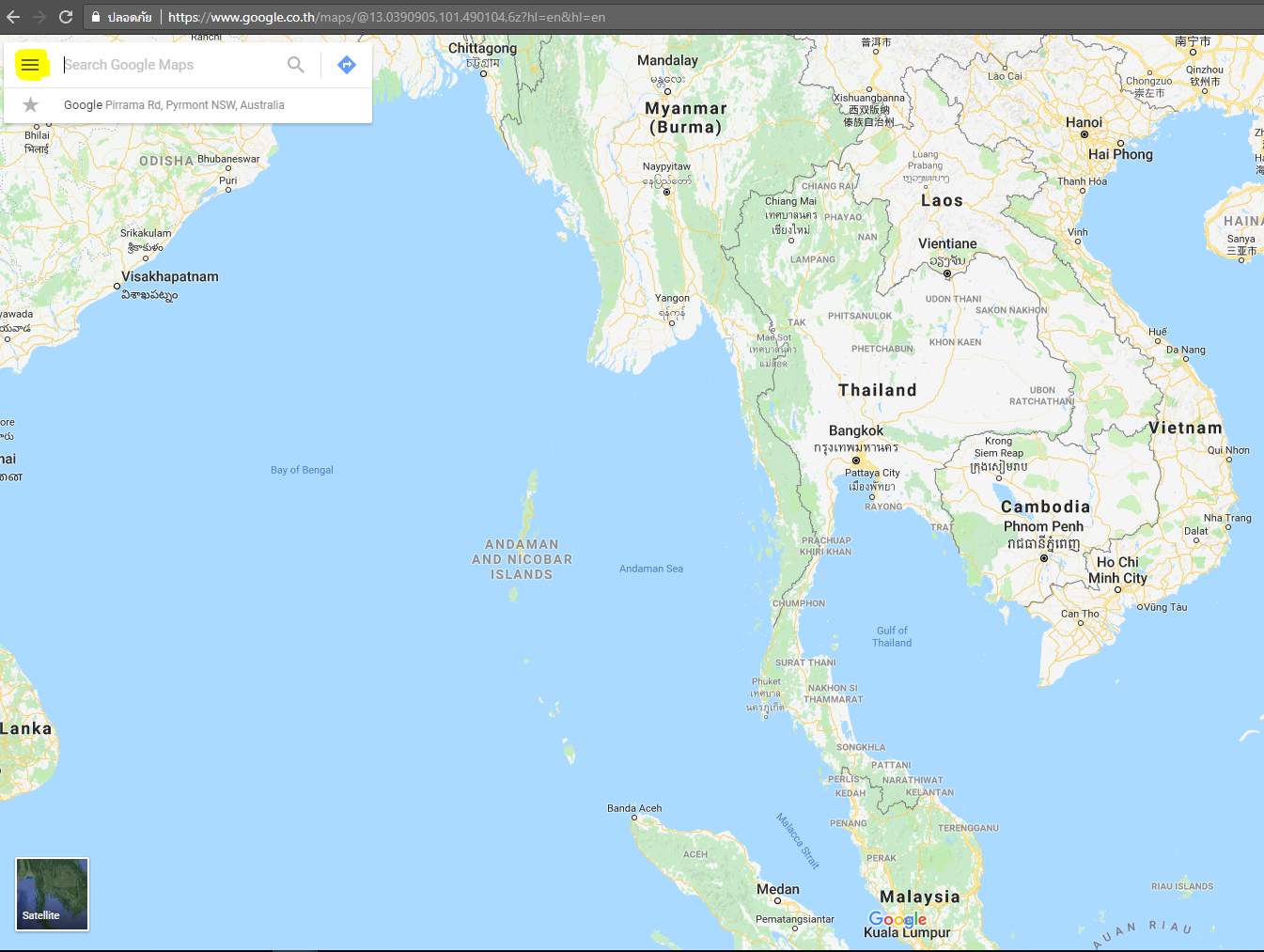The height and width of the screenshot is (952, 1264).
Task: Click the Google logo on the map
Action: pyautogui.click(x=897, y=919)
